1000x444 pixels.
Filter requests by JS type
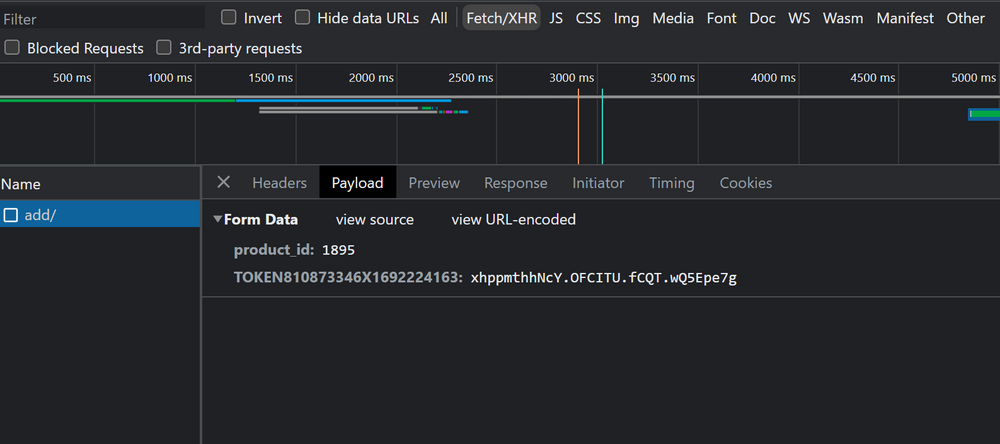[556, 18]
